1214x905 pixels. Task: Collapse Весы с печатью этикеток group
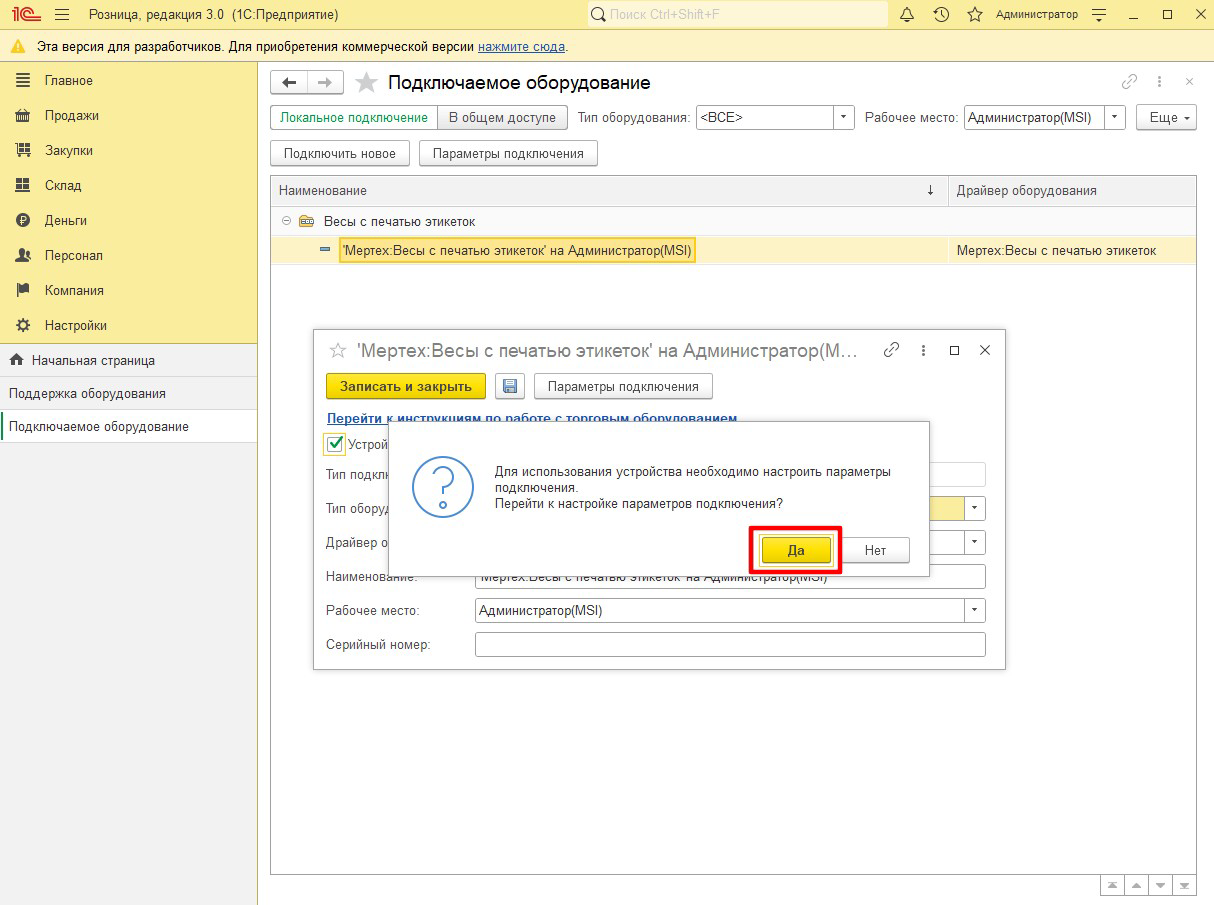[x=286, y=221]
